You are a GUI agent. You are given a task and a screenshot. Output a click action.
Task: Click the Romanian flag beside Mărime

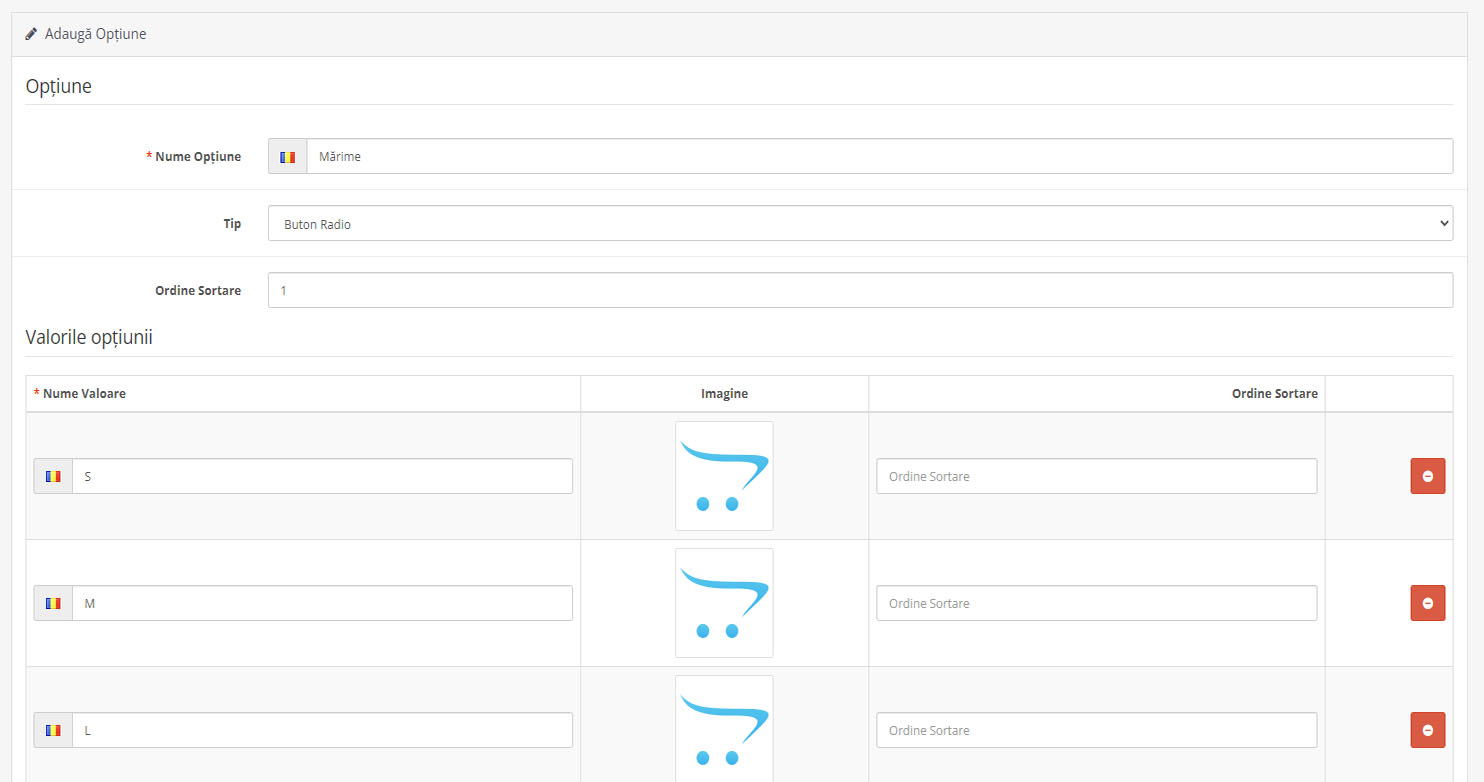click(288, 156)
